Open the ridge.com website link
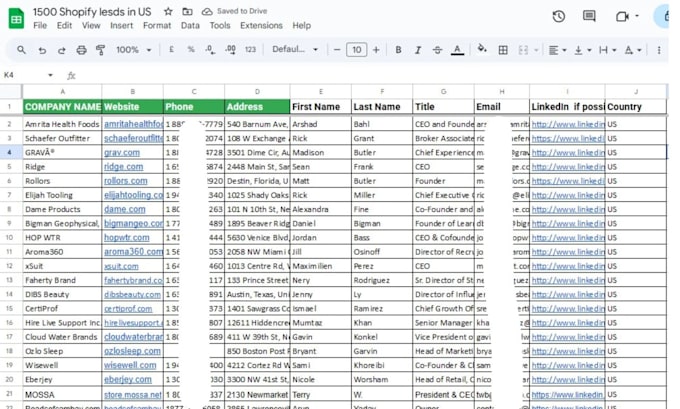The width and height of the screenshot is (680, 409). 124,167
